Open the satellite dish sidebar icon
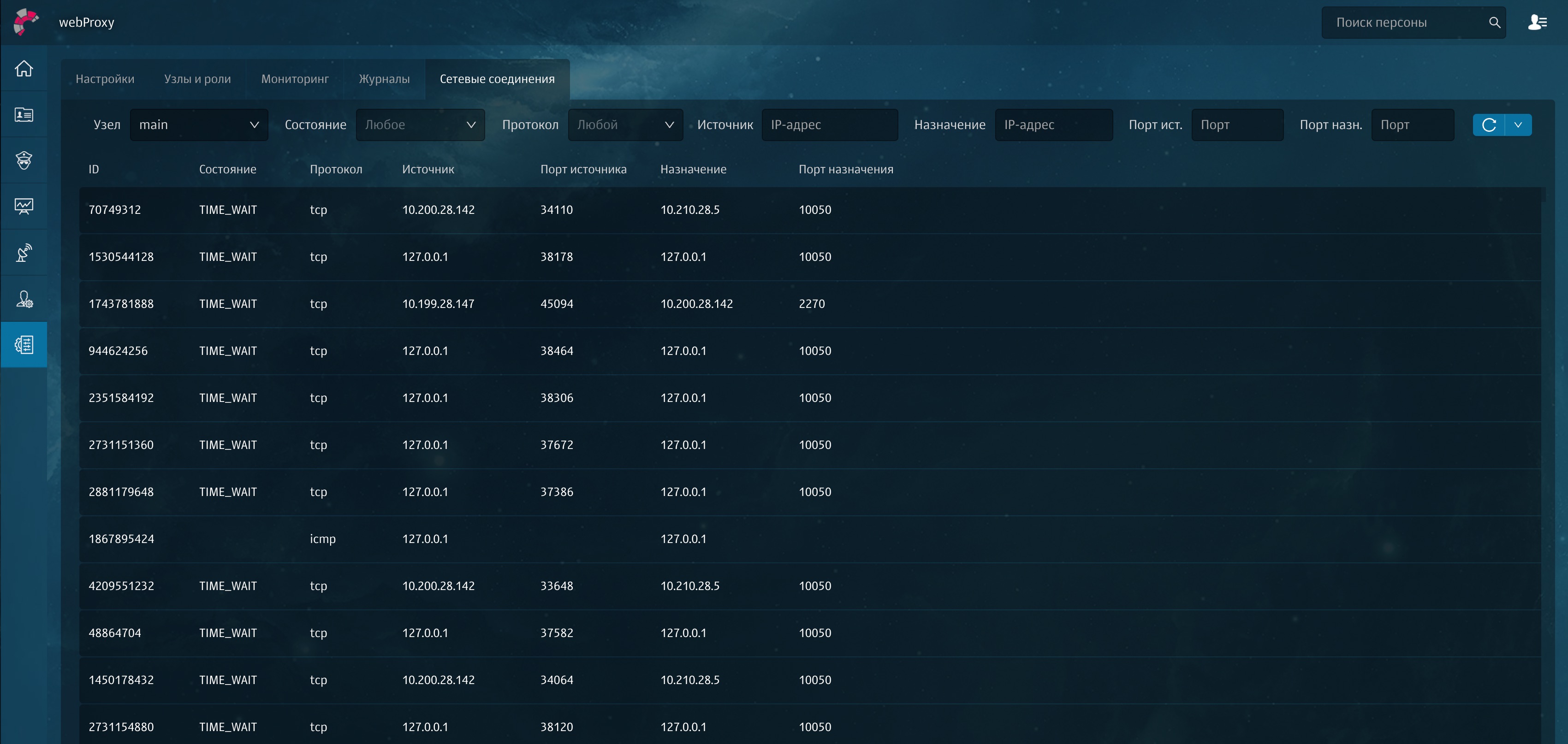 (x=24, y=253)
